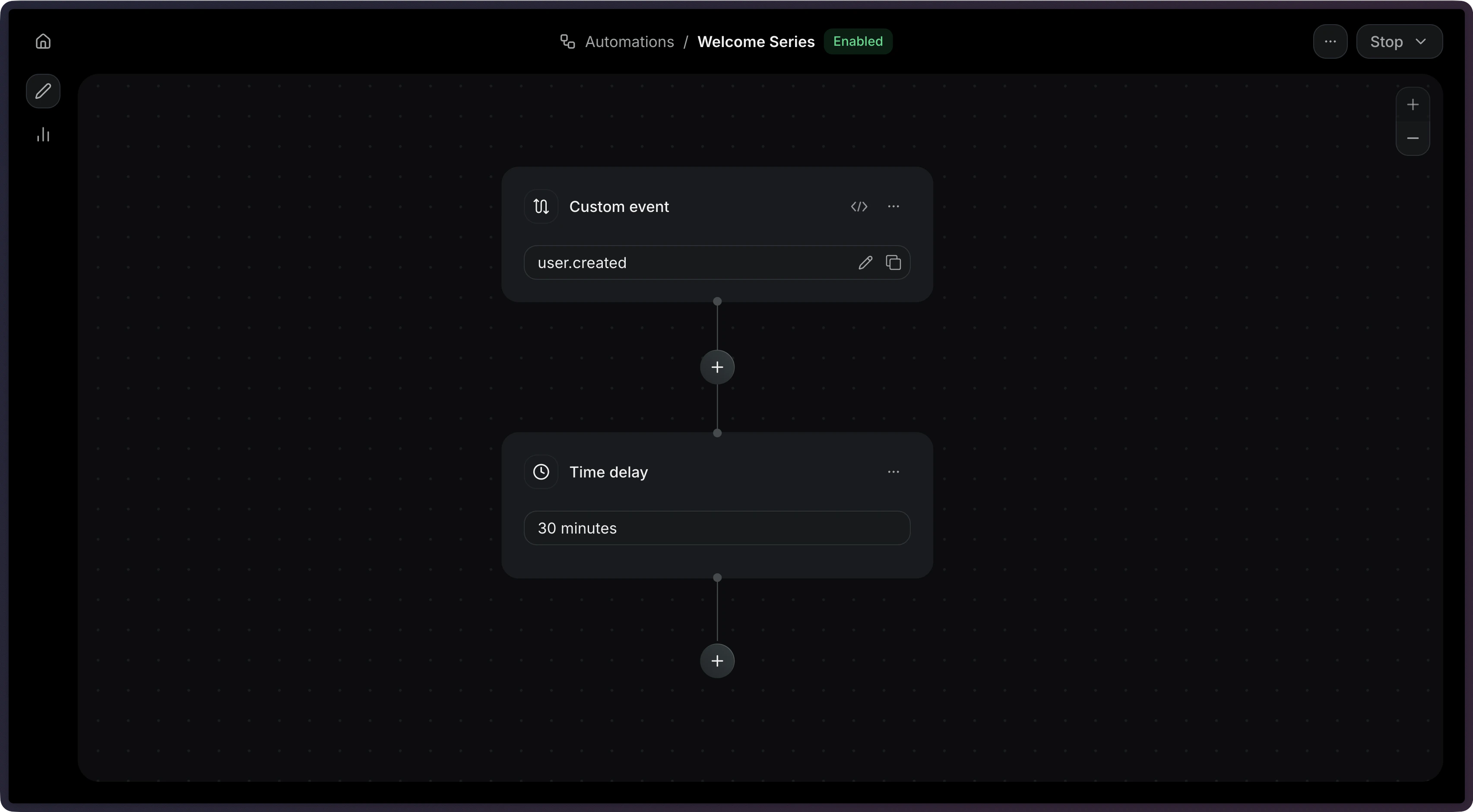Select the pencil edit mode in sidebar
The image size is (1473, 812).
pos(43,92)
